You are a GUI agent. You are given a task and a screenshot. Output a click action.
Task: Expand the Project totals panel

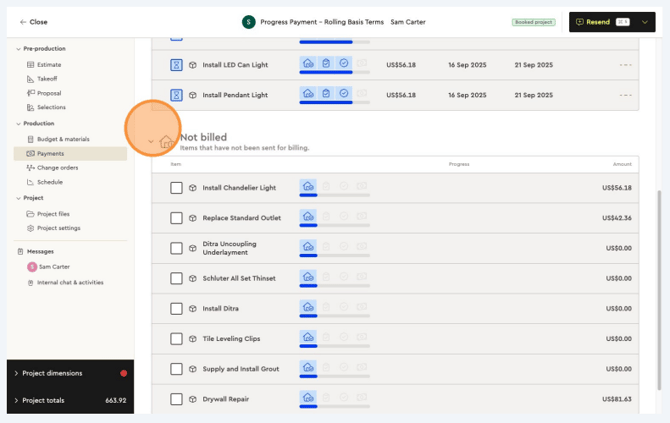[x=16, y=400]
